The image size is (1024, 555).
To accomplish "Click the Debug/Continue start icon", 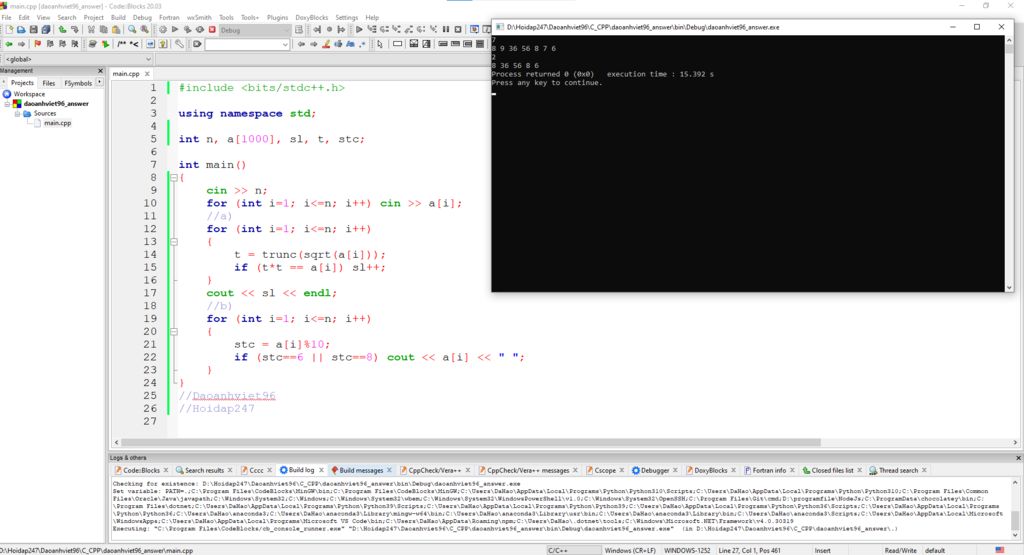I will click(359, 29).
